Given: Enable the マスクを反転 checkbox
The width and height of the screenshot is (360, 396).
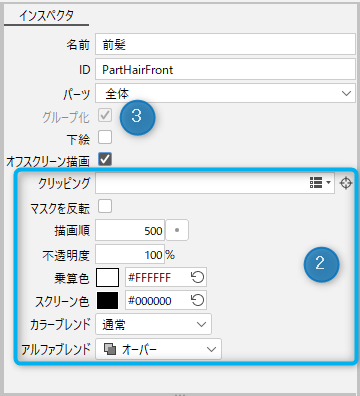Looking at the screenshot, I should coord(105,206).
